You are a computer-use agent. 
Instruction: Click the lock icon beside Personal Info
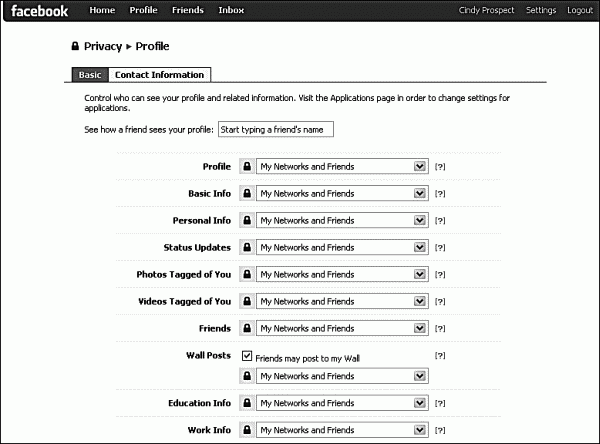click(246, 220)
